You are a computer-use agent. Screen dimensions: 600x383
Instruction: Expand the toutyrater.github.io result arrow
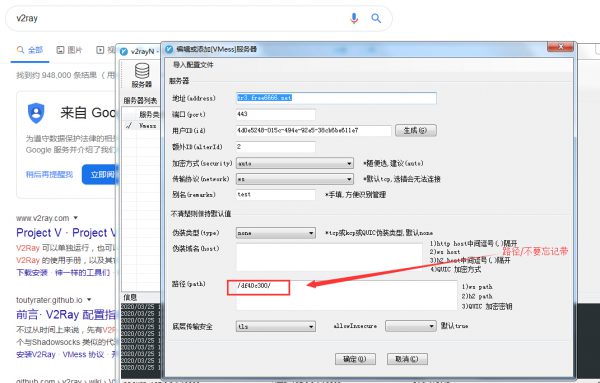[89, 300]
